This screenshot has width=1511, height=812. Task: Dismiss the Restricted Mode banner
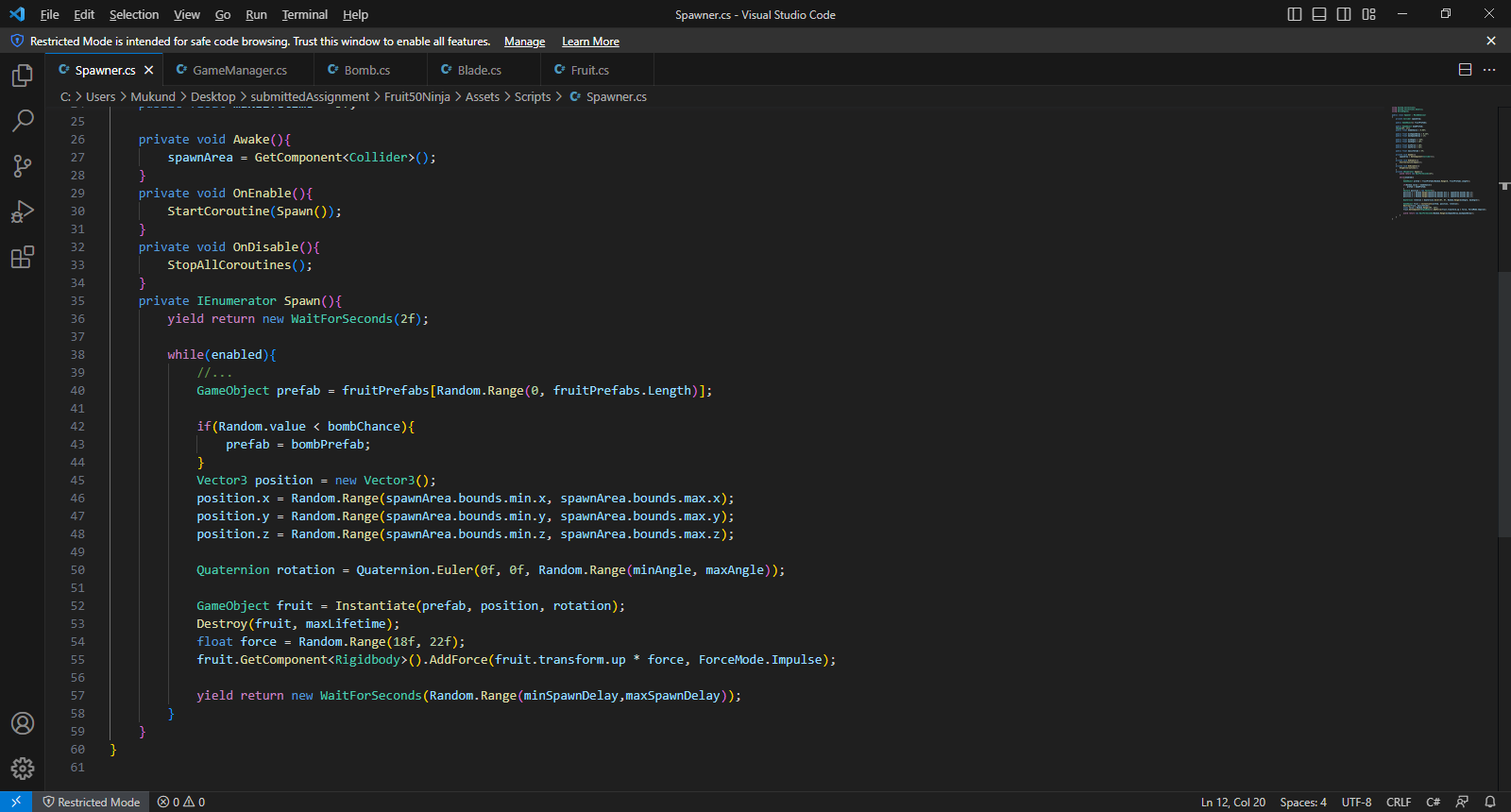[1491, 41]
